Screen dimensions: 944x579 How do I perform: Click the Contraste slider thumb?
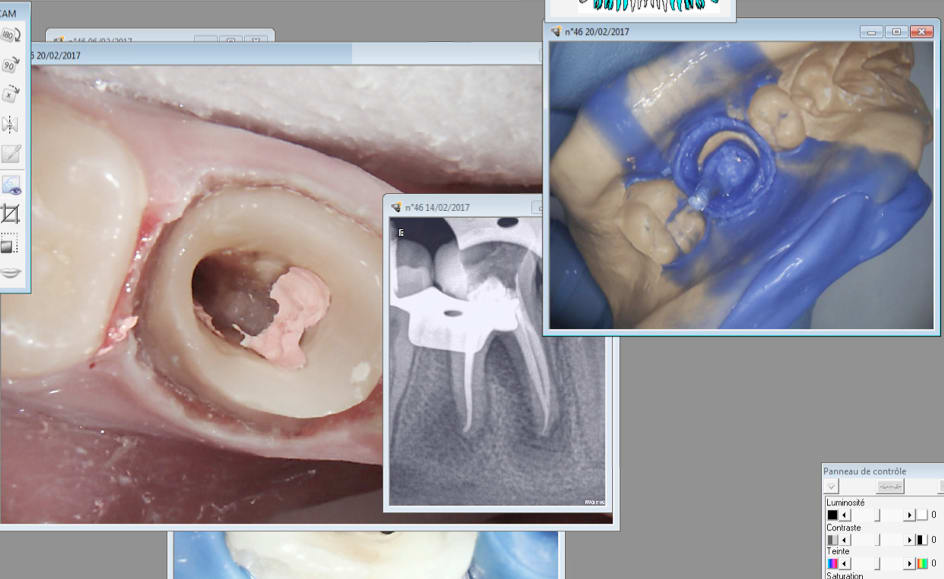coord(878,540)
